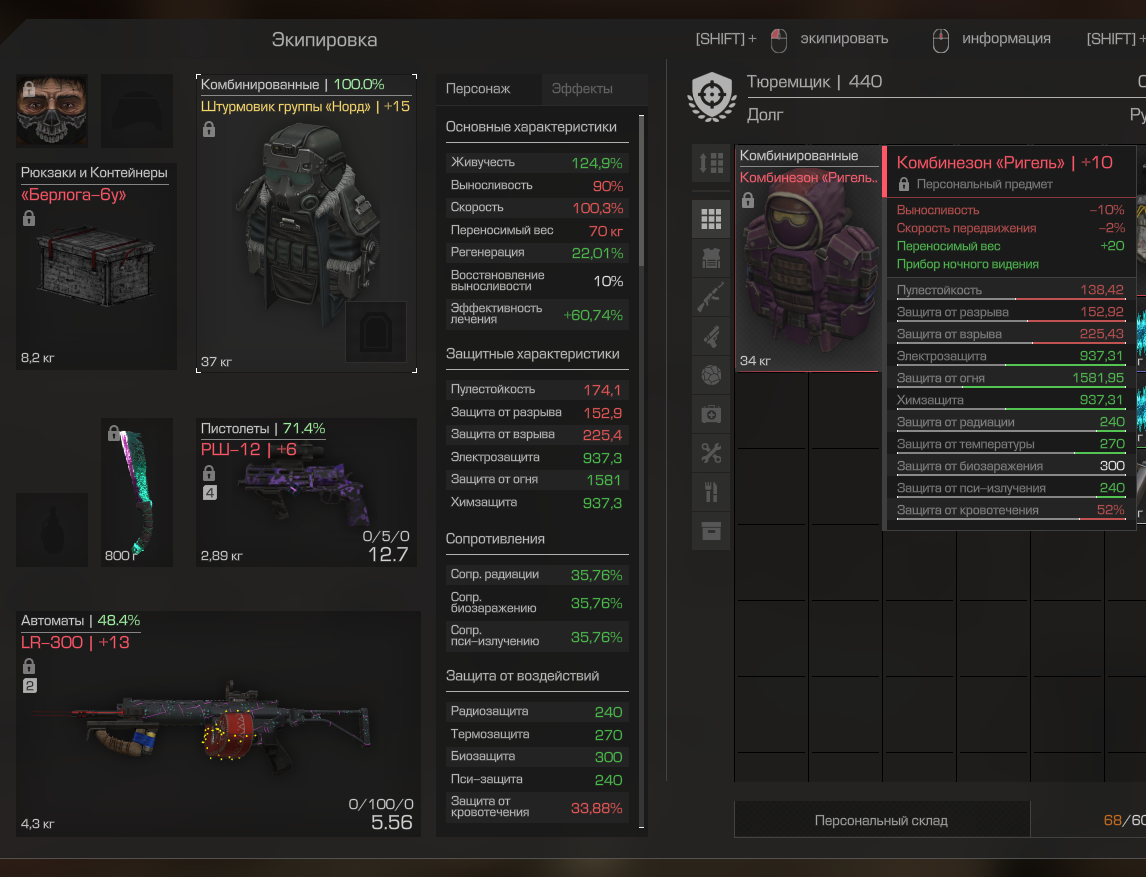Click the Биозащита 300 row
Image resolution: width=1146 pixels, height=877 pixels.
click(536, 756)
